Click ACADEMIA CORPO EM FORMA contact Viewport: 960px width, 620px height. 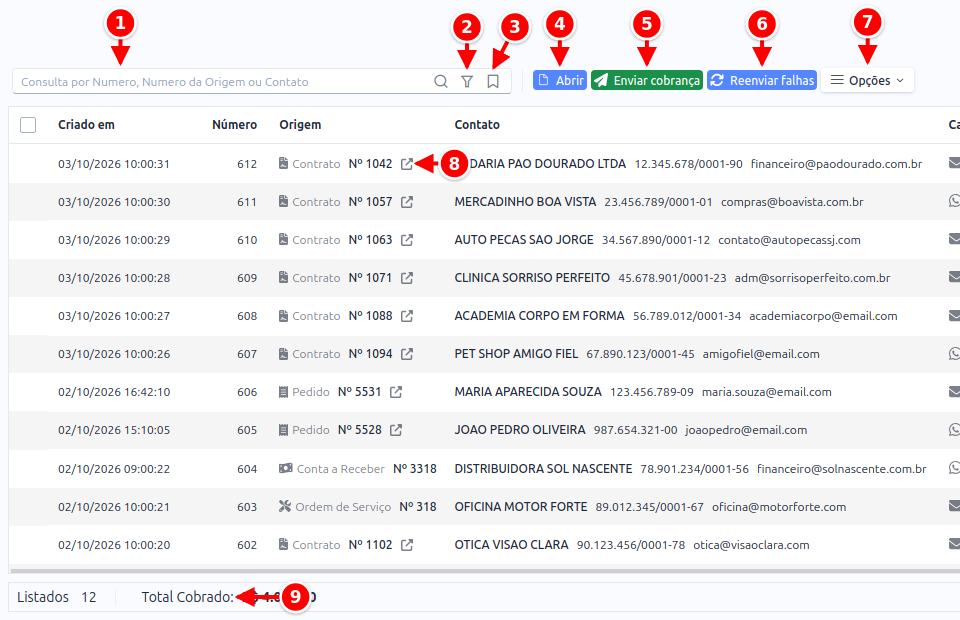coord(539,316)
